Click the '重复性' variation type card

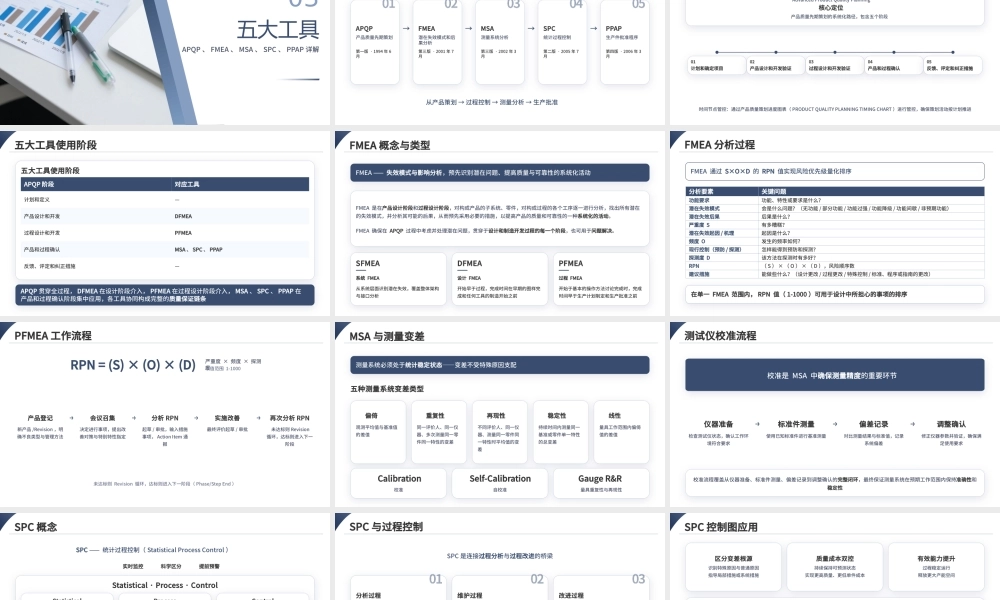coord(439,432)
